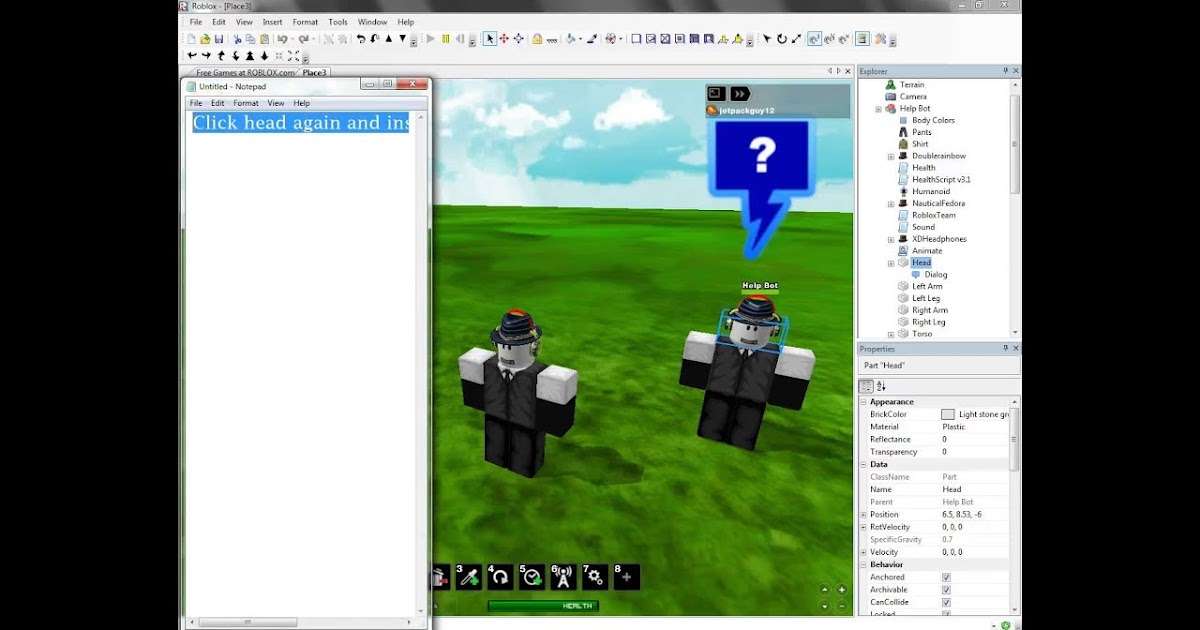Expand the Doublerainbow hat node
The height and width of the screenshot is (630, 1200).
tap(890, 156)
